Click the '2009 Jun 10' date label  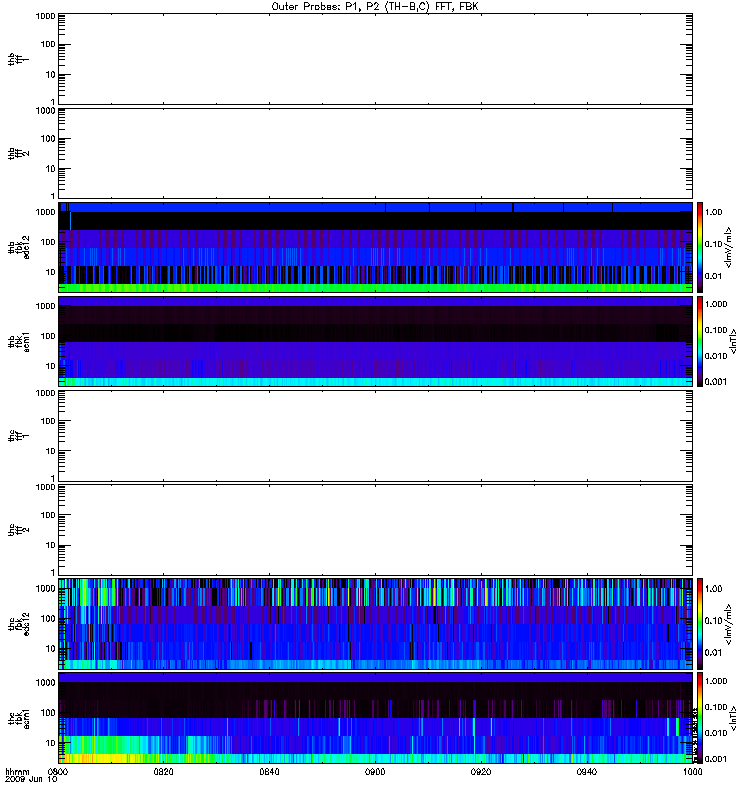(x=31, y=779)
